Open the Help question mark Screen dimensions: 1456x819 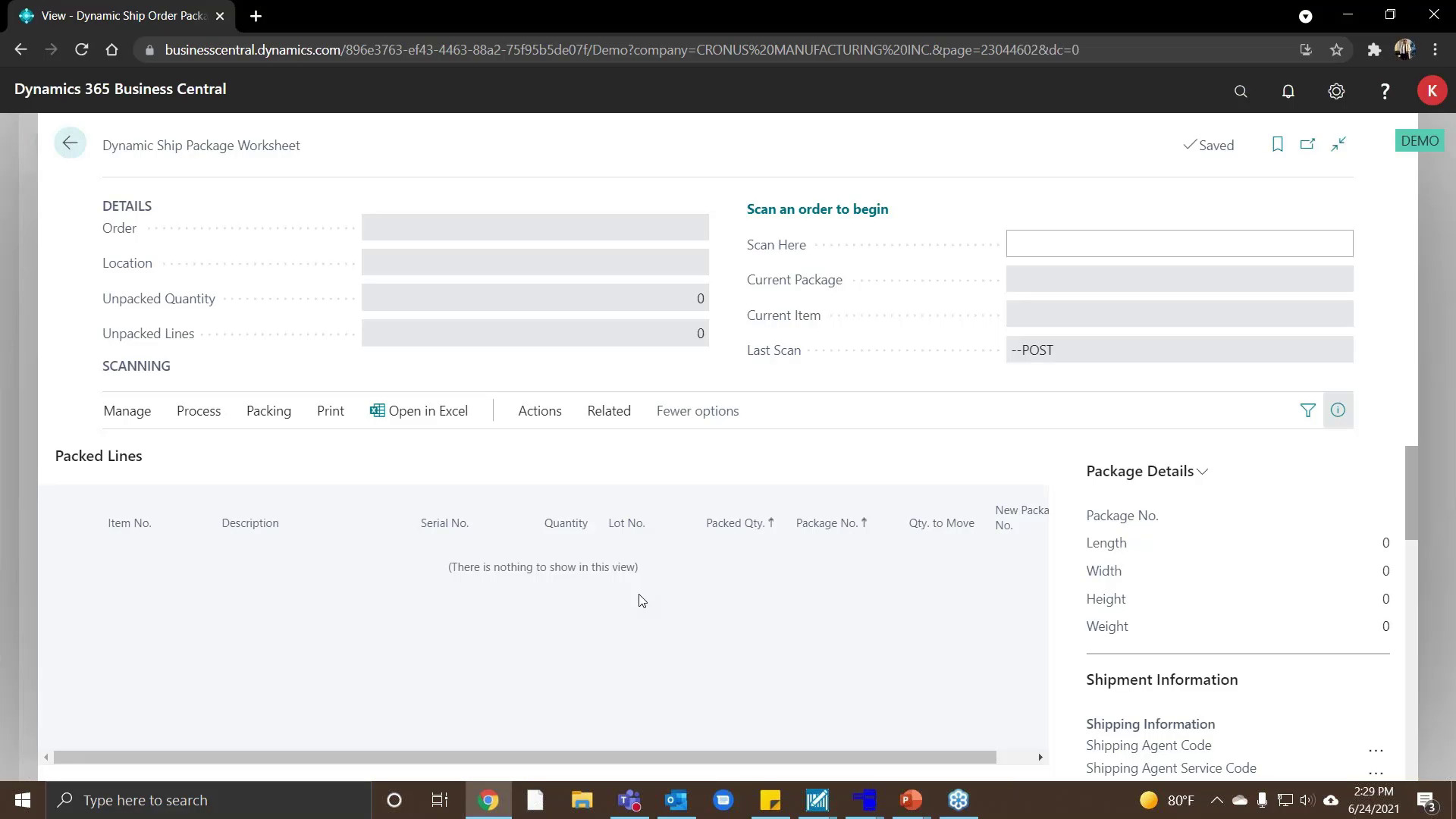point(1385,91)
